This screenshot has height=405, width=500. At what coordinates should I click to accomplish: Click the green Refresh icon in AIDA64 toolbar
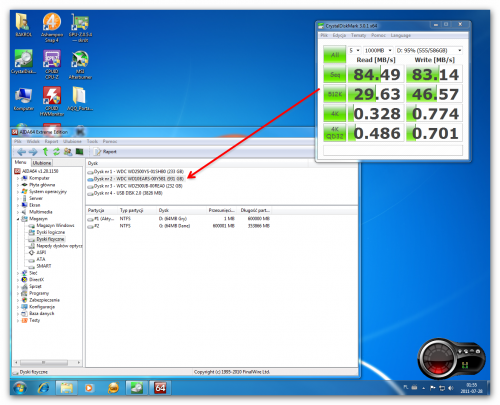56,152
